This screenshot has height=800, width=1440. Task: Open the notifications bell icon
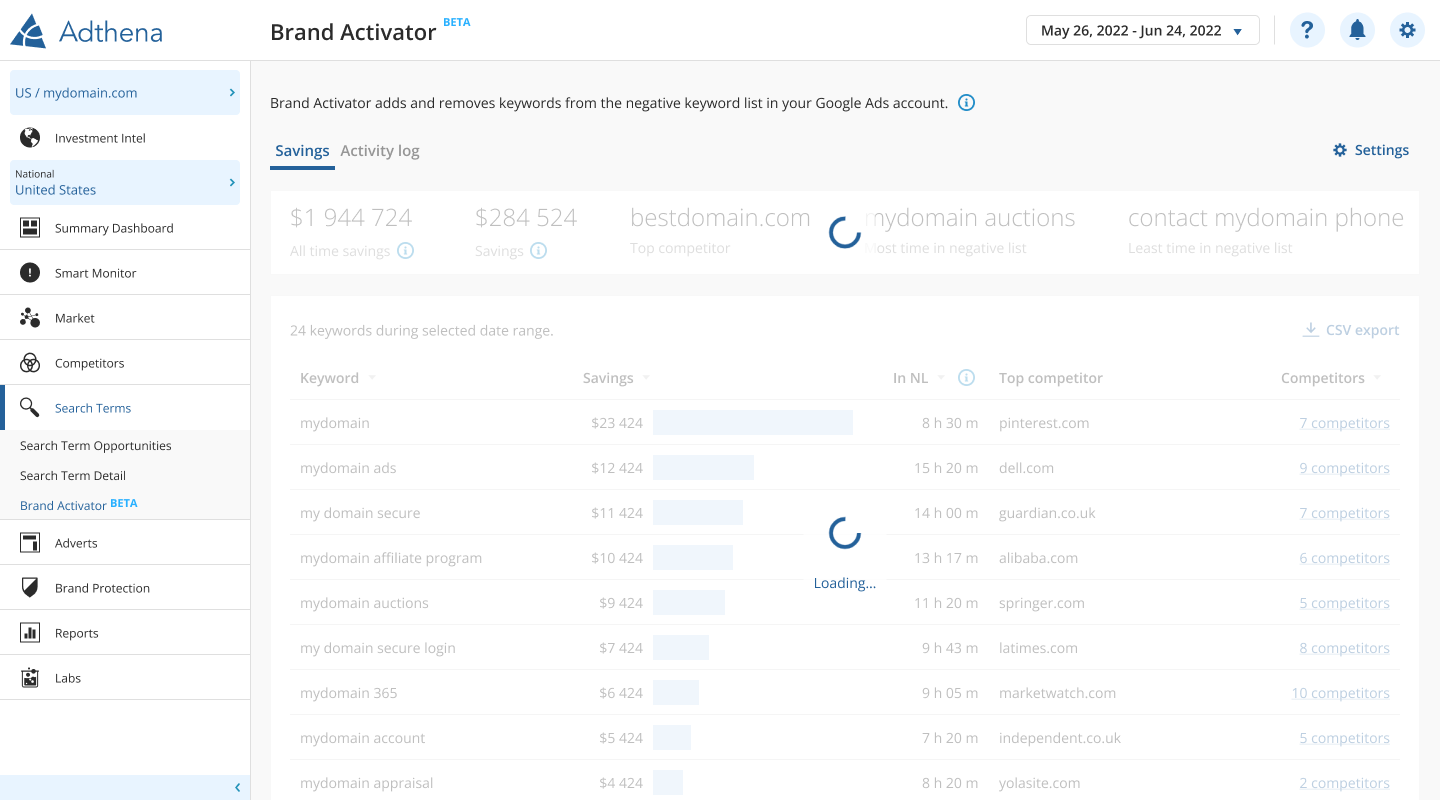1357,30
